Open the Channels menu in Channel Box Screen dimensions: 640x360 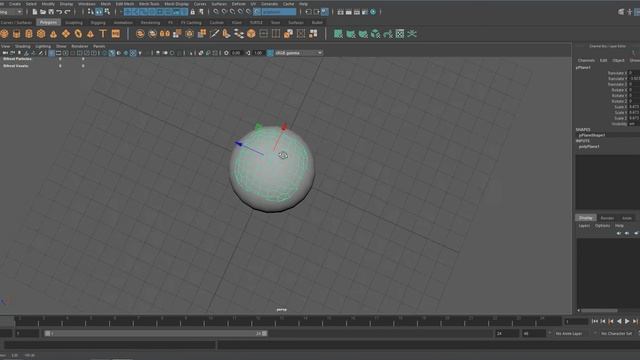pyautogui.click(x=586, y=60)
